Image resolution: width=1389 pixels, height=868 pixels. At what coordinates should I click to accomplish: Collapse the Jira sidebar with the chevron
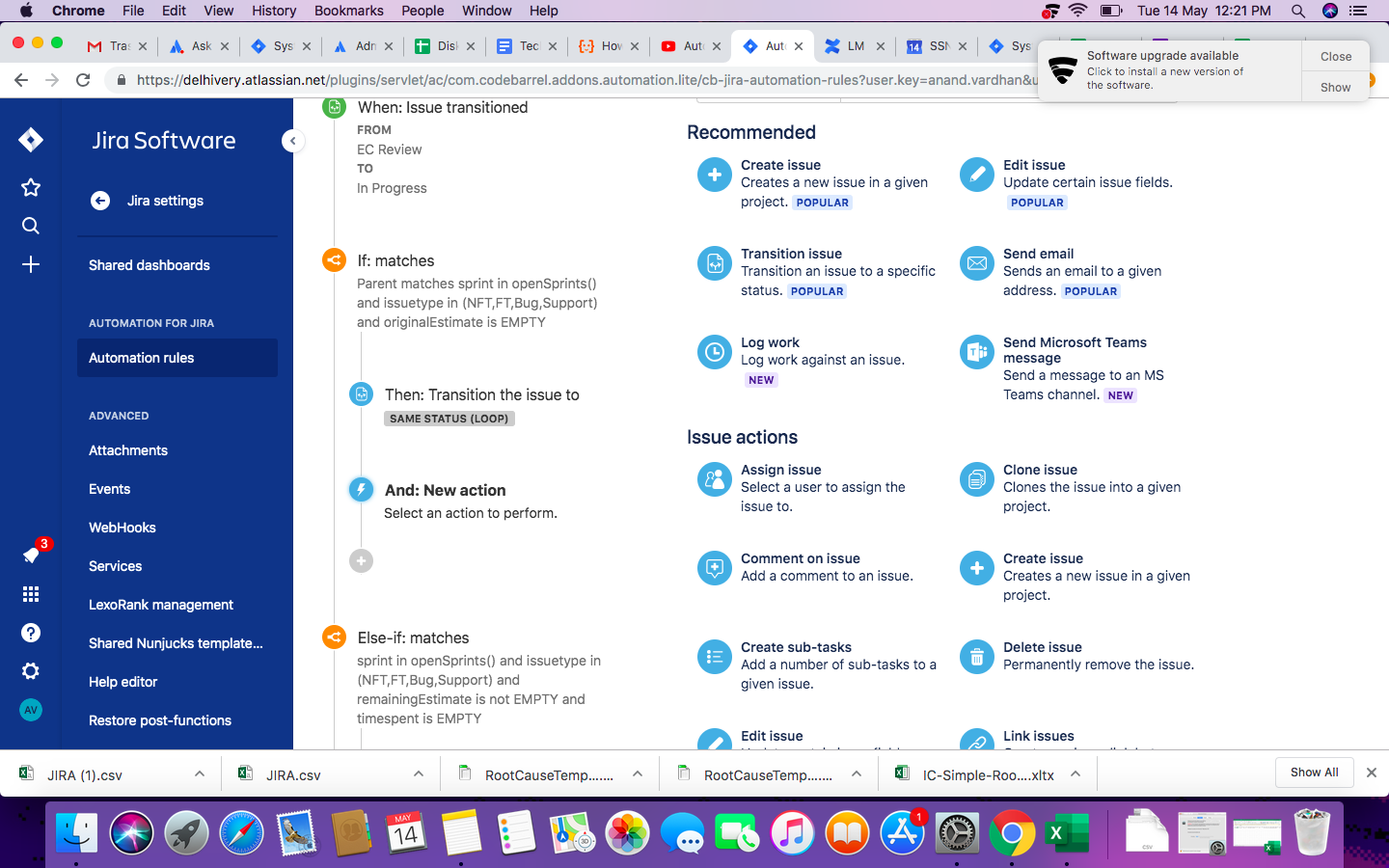[293, 141]
